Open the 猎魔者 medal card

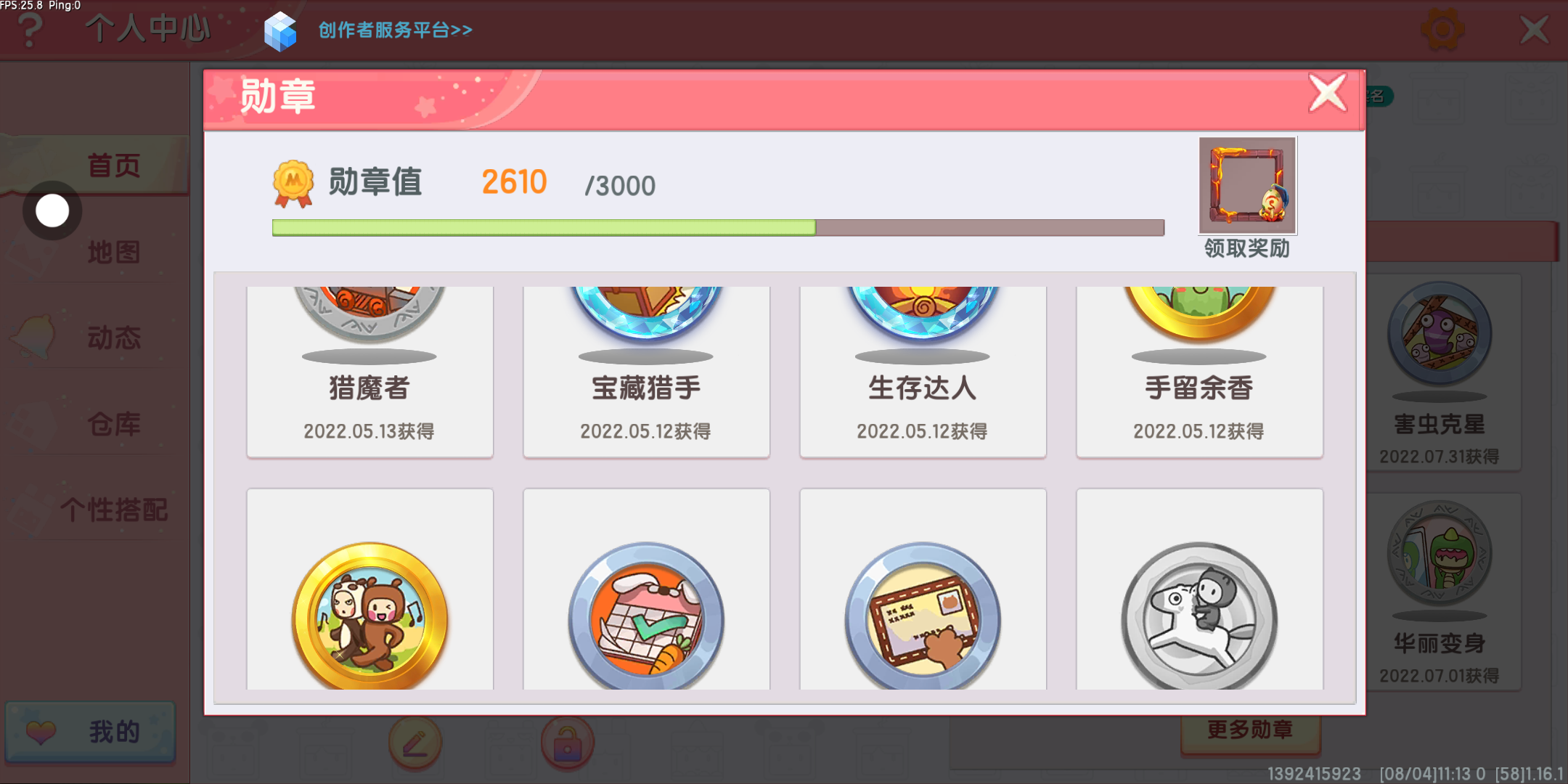pos(370,372)
